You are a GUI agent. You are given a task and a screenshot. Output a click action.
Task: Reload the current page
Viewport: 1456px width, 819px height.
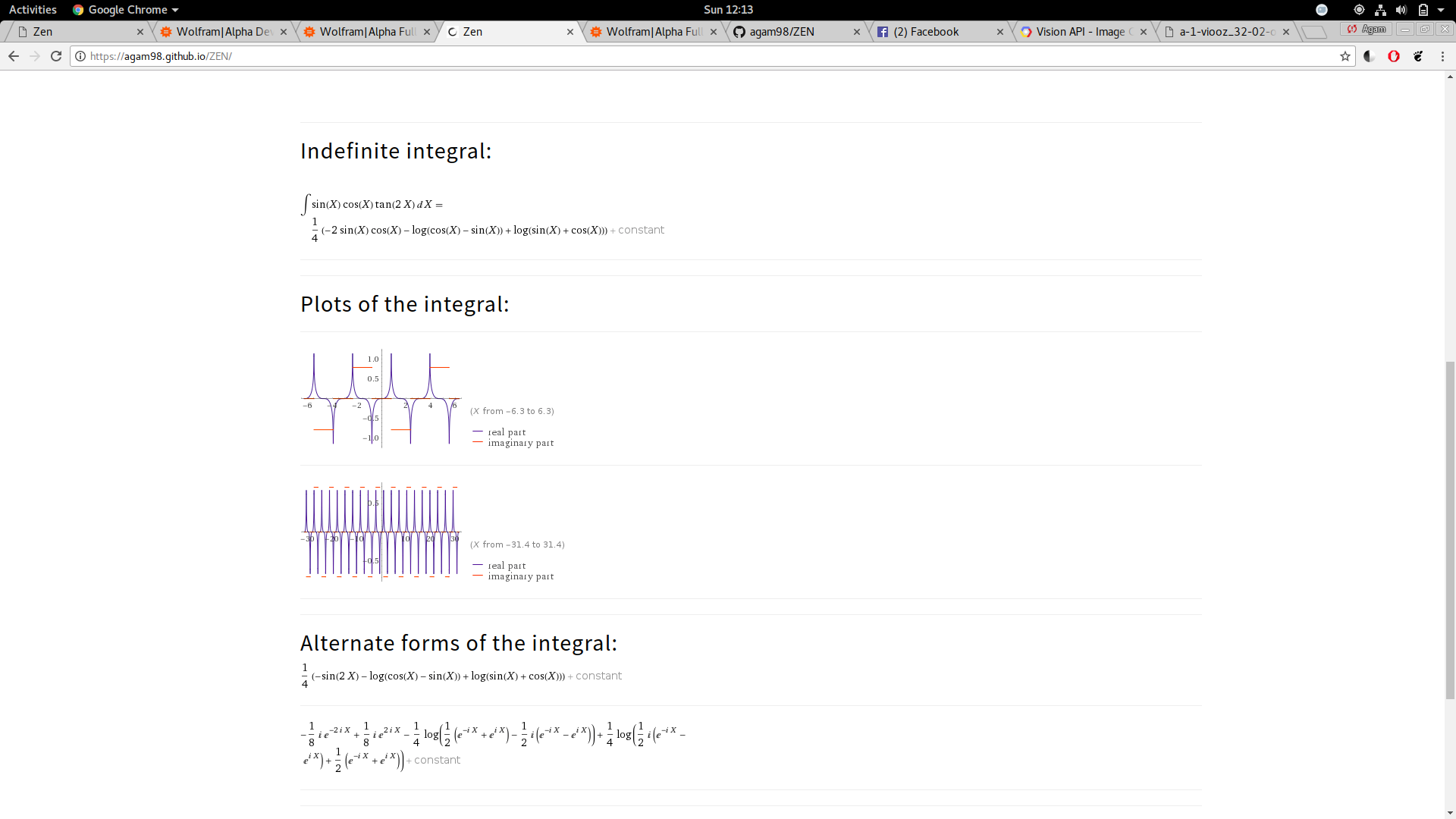pos(56,56)
